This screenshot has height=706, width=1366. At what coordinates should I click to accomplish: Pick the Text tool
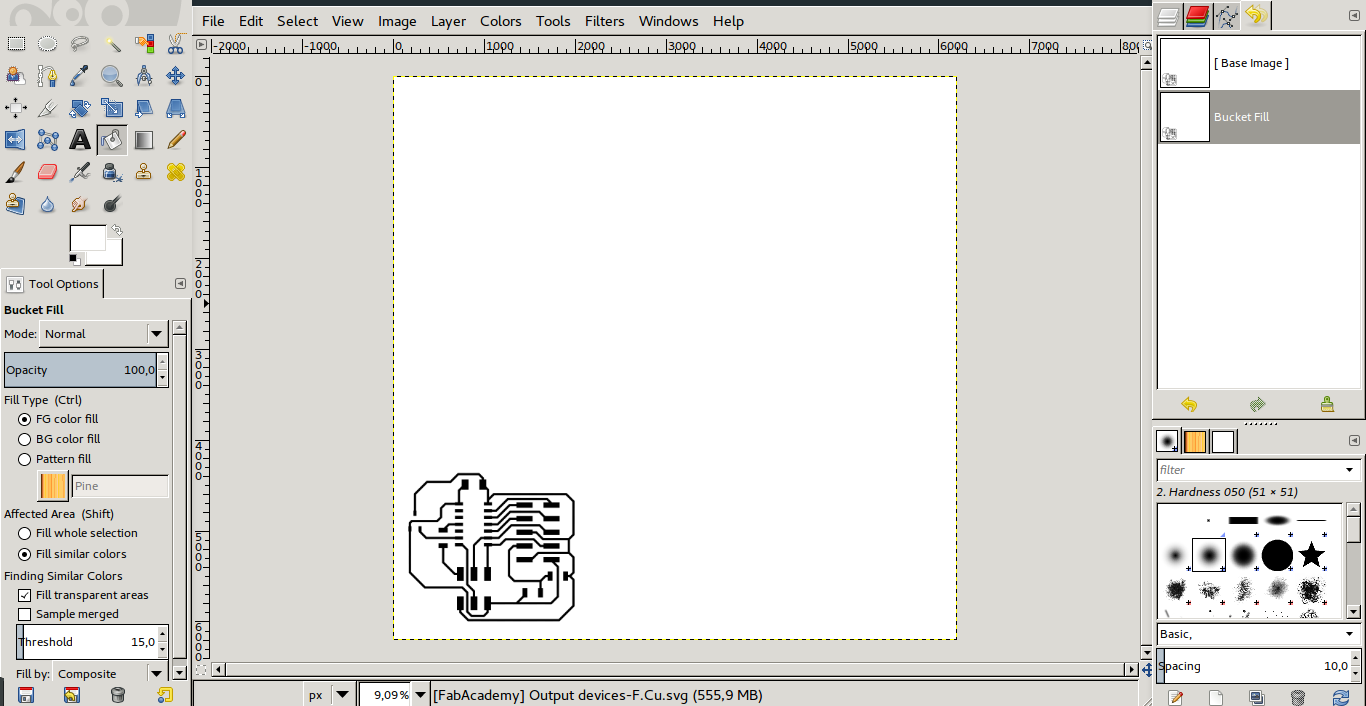[79, 140]
